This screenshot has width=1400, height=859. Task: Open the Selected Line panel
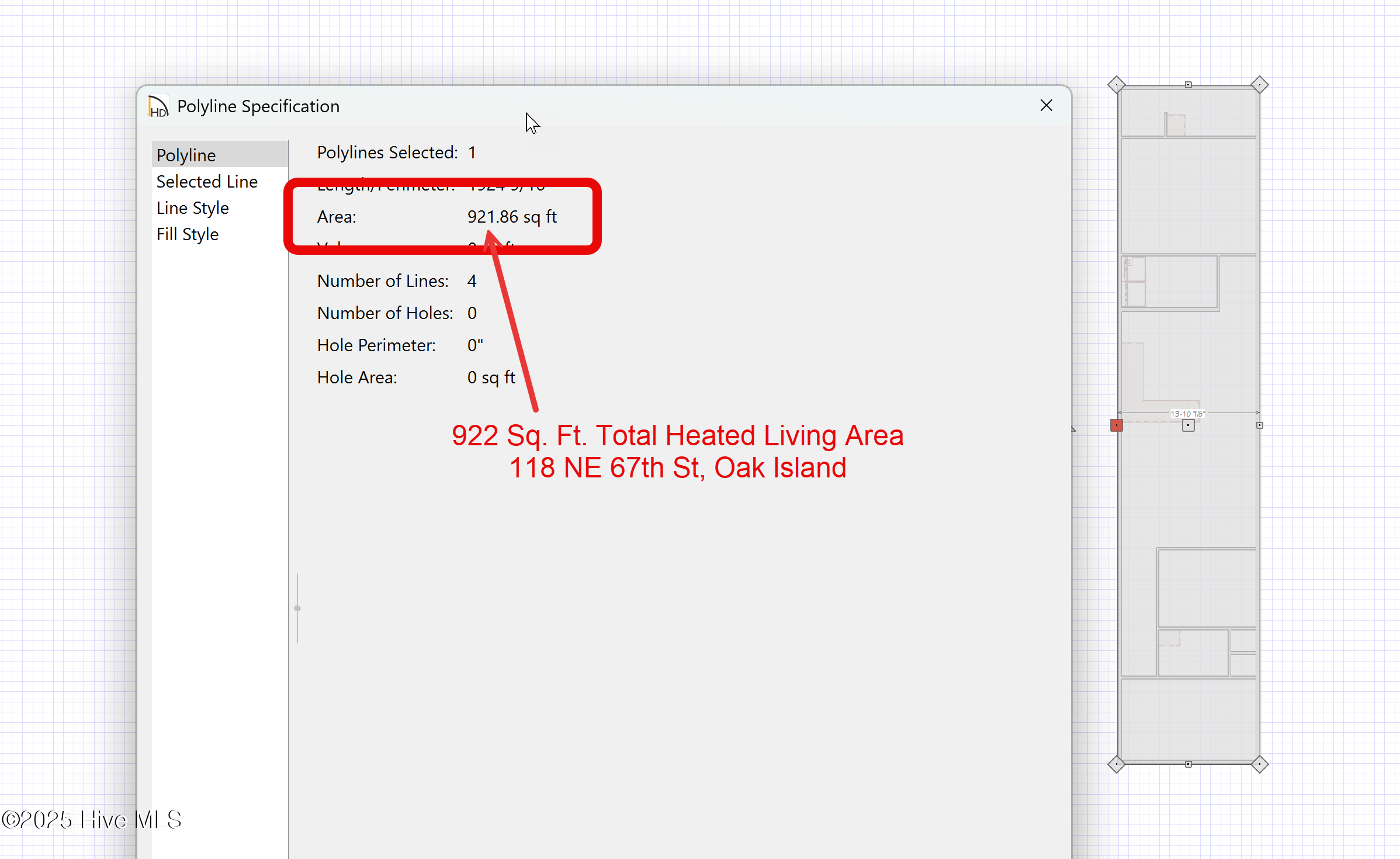[207, 182]
